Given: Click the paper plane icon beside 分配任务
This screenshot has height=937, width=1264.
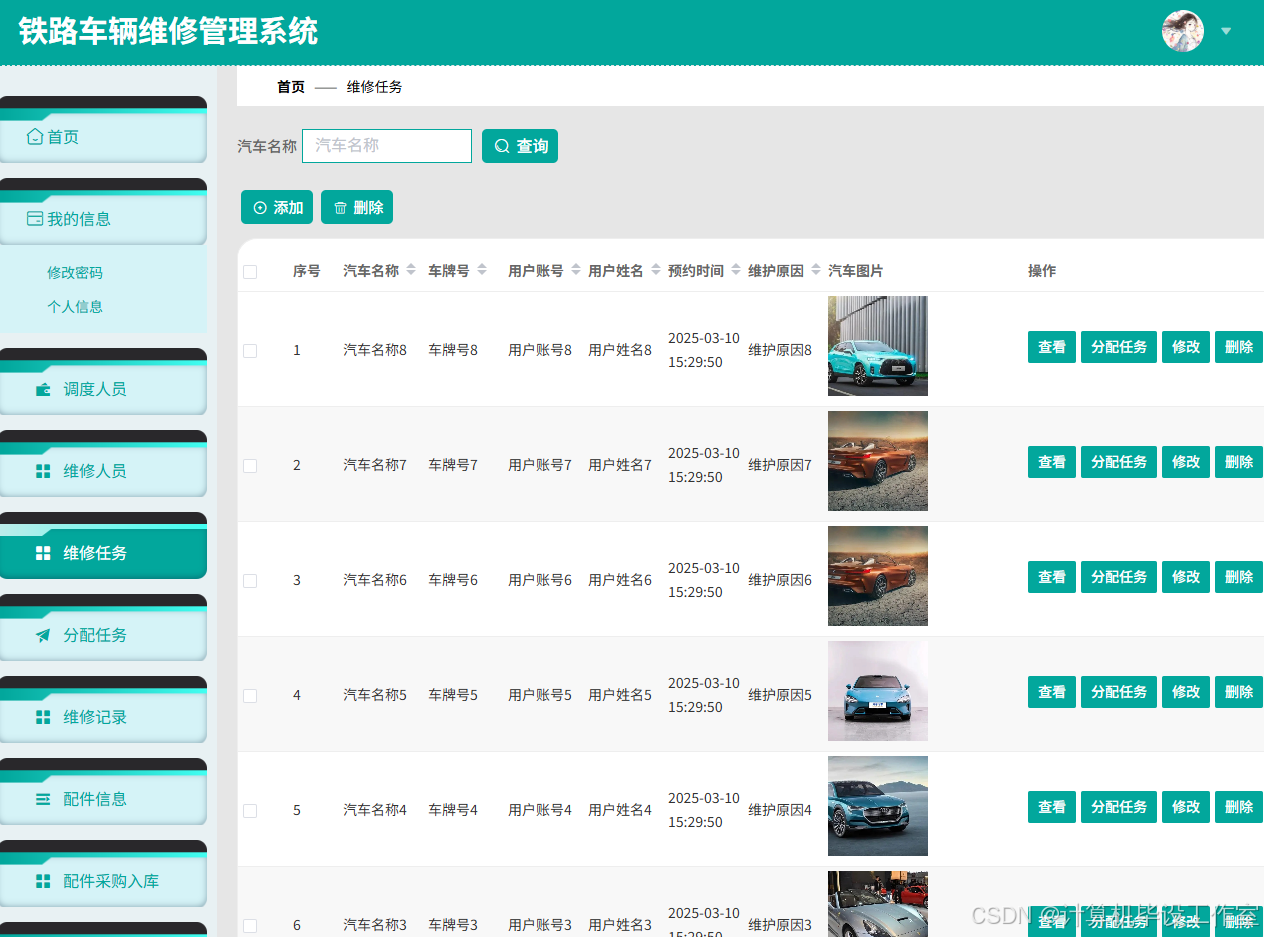Looking at the screenshot, I should point(43,635).
